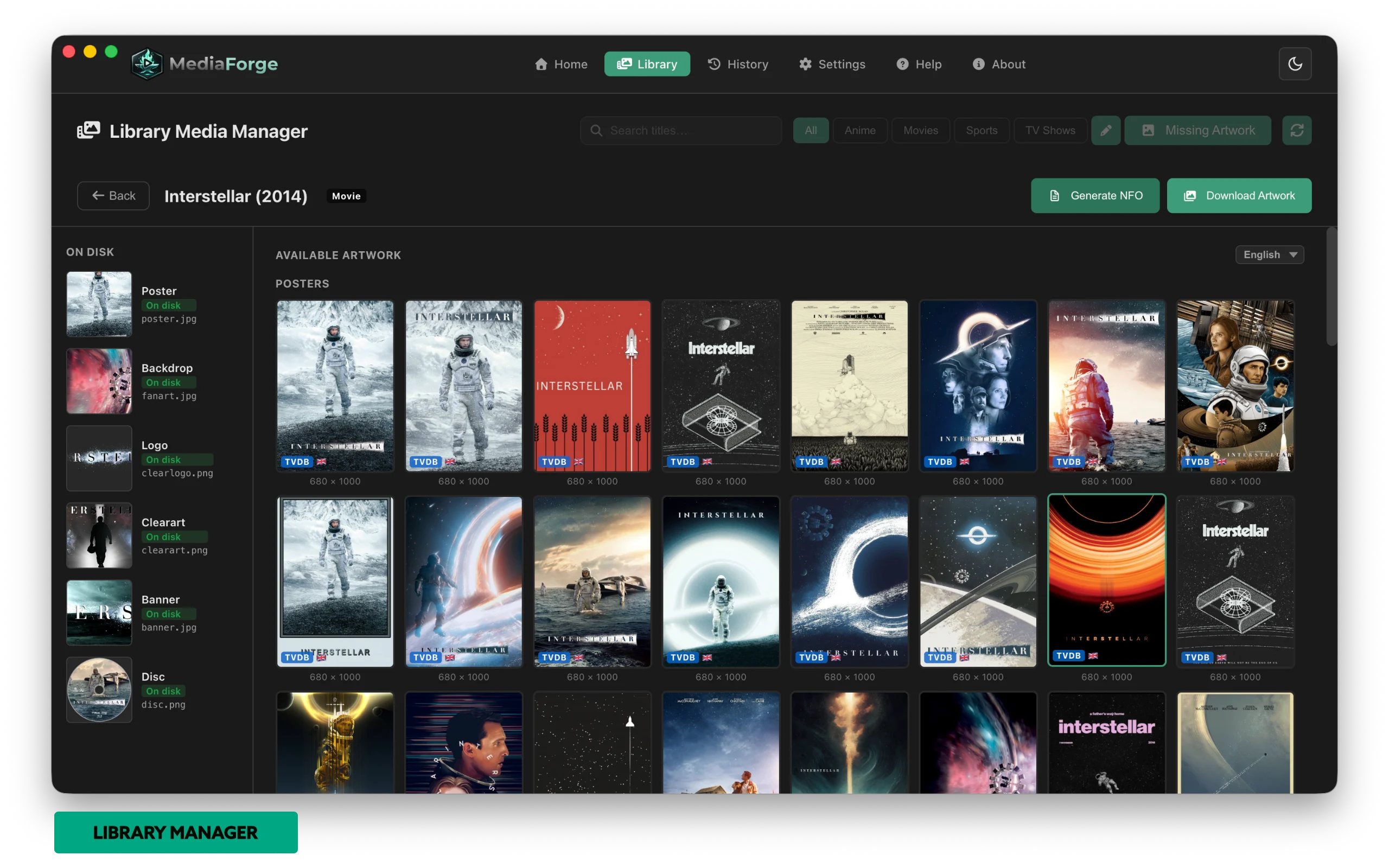Click the clearlogo.png filename text

click(x=177, y=473)
